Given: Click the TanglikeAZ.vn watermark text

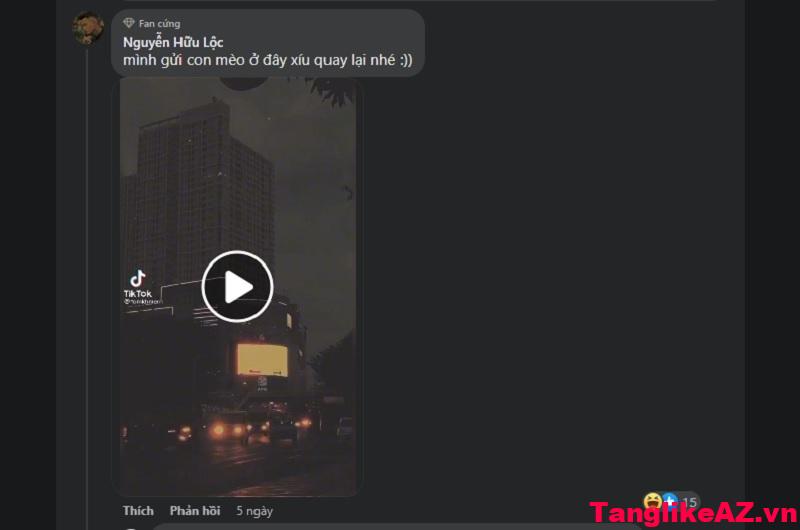Looking at the screenshot, I should pyautogui.click(x=694, y=512).
